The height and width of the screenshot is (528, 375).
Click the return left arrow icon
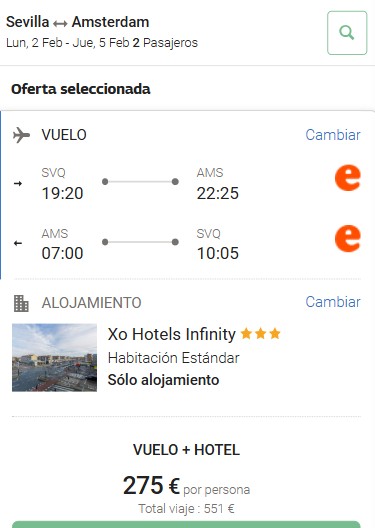click(x=18, y=243)
